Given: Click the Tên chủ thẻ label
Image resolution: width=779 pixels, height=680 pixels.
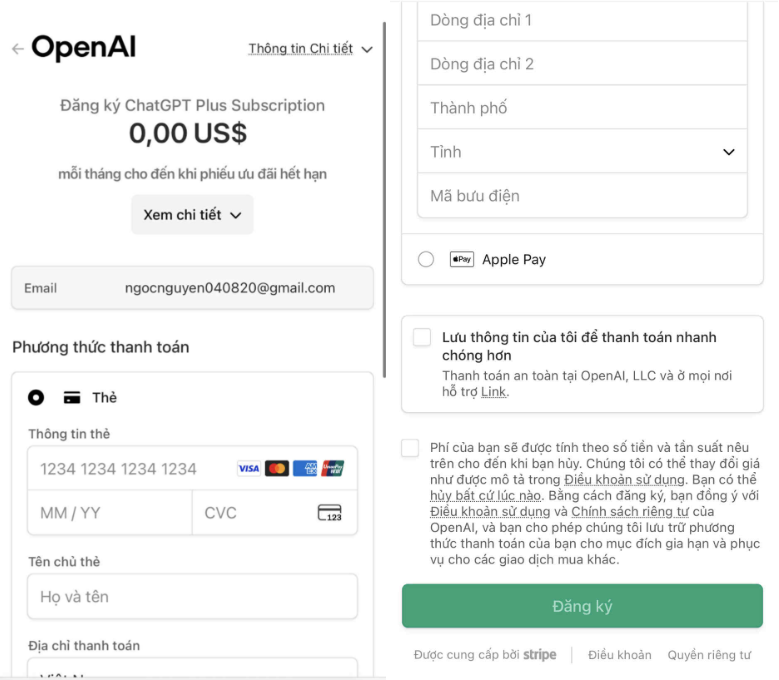Looking at the screenshot, I should 64,562.
